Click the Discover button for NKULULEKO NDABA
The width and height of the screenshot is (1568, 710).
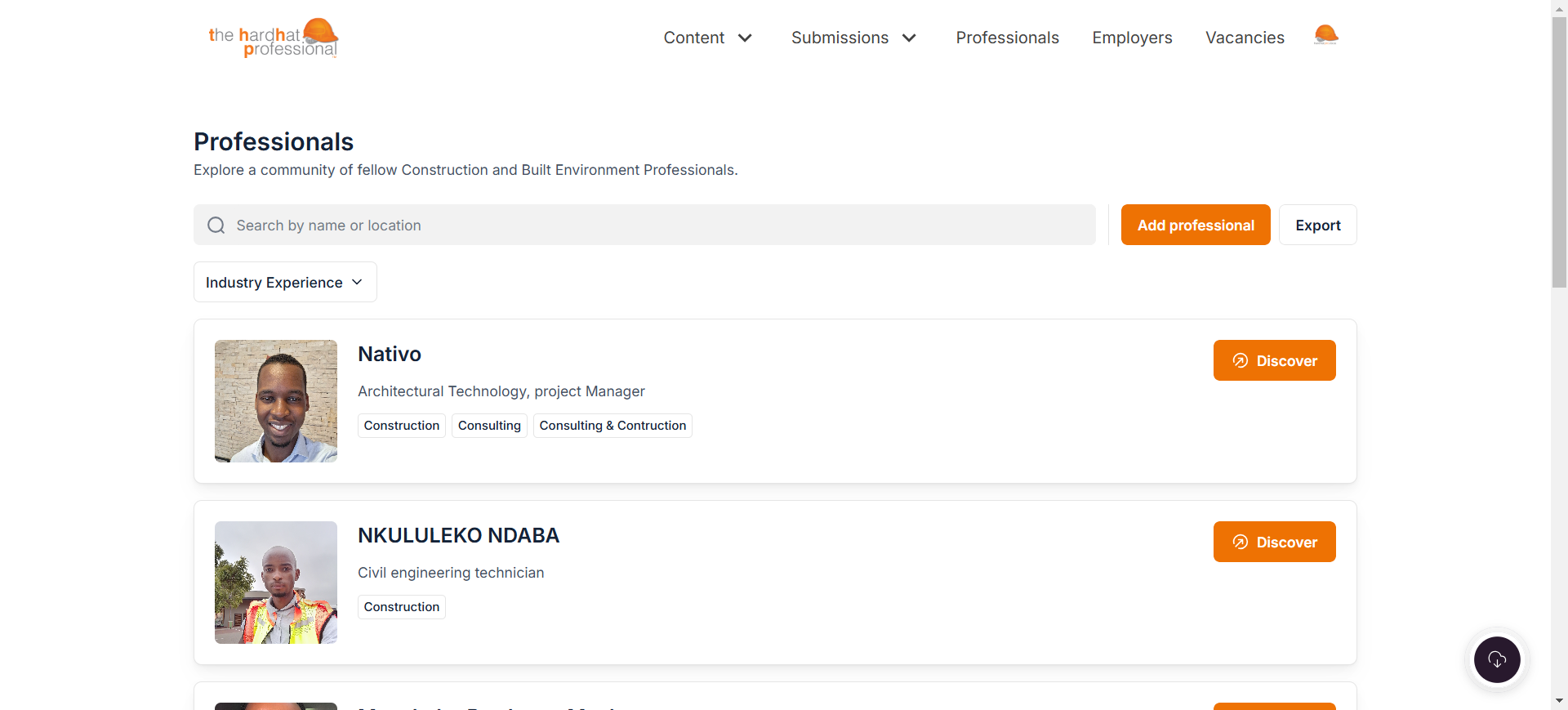[x=1274, y=542]
